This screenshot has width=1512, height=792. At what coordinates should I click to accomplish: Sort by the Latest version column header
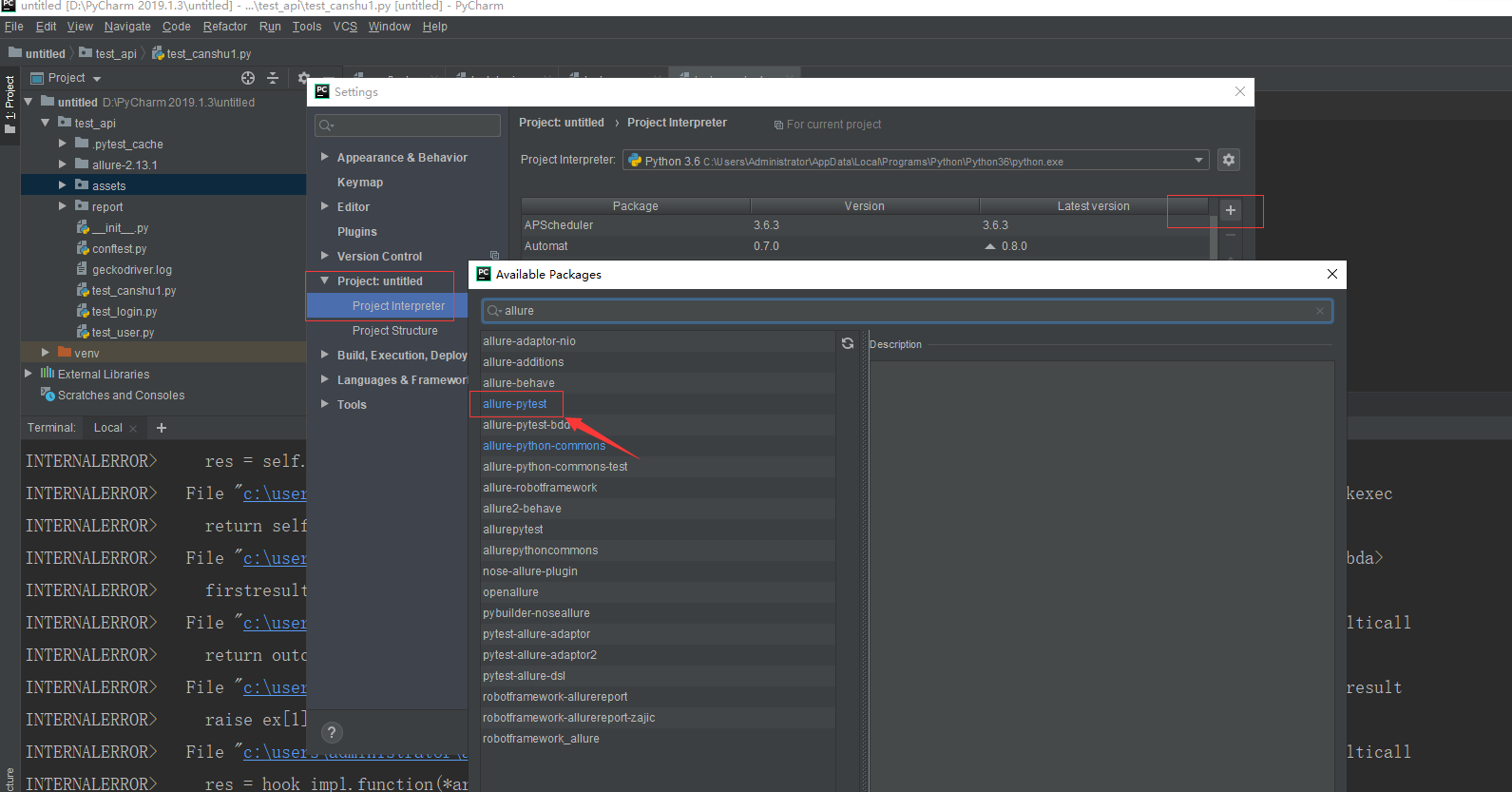point(1094,205)
